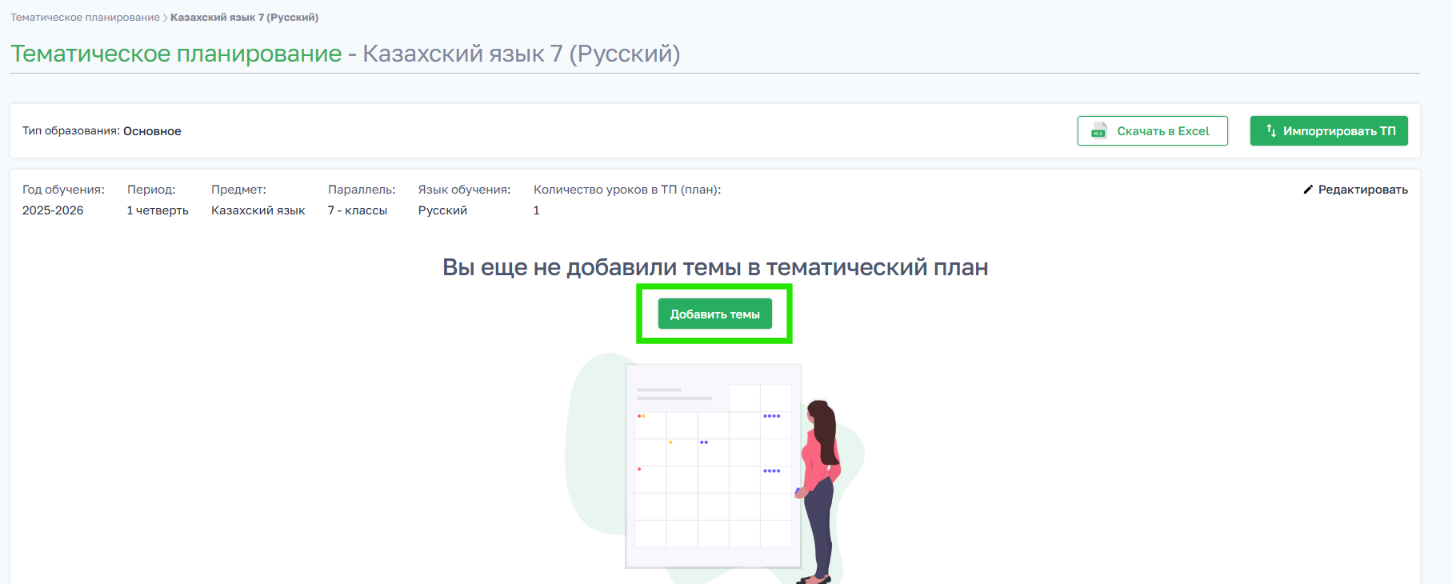This screenshot has width=1453, height=585.
Task: Select breadcrumb item Казахский язык 7 (Русский)
Action: 245,18
